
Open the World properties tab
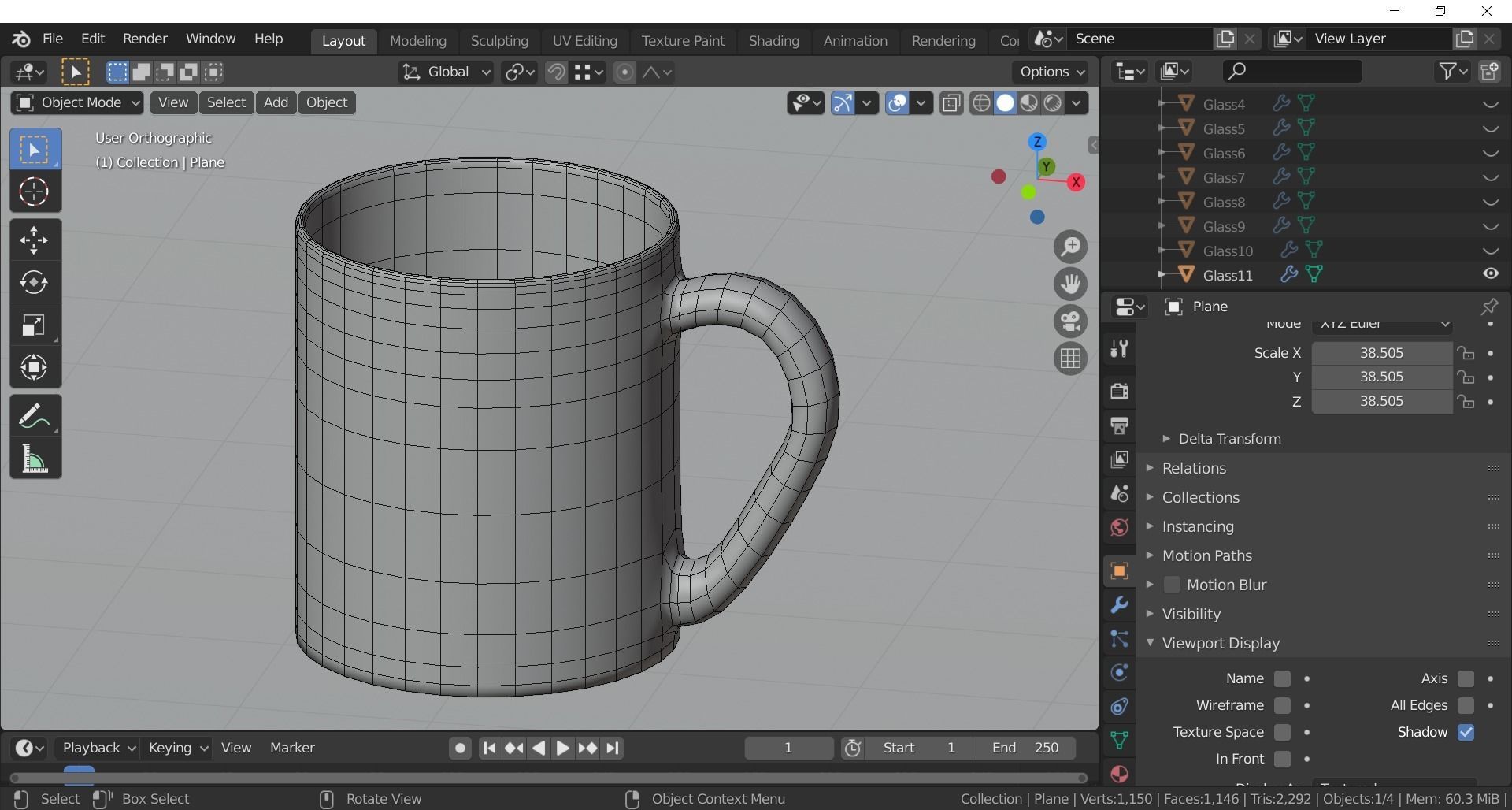1119,527
